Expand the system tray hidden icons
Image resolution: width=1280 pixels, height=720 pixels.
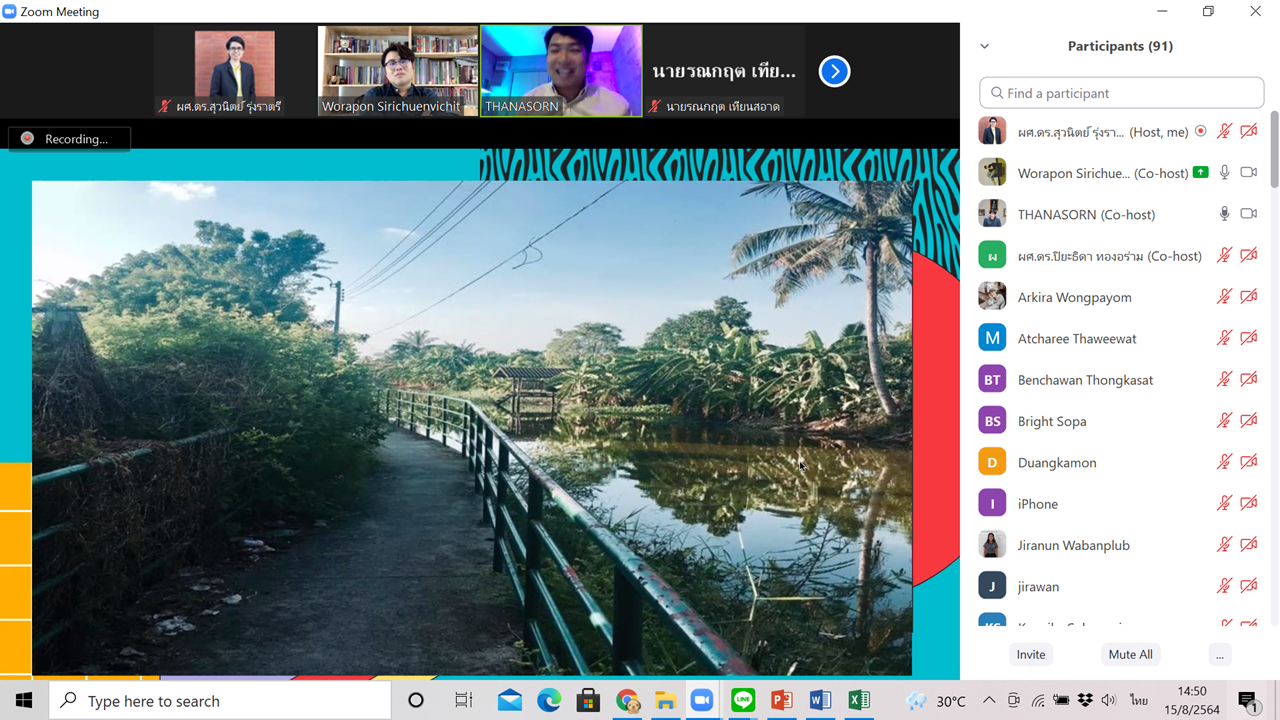coord(989,700)
